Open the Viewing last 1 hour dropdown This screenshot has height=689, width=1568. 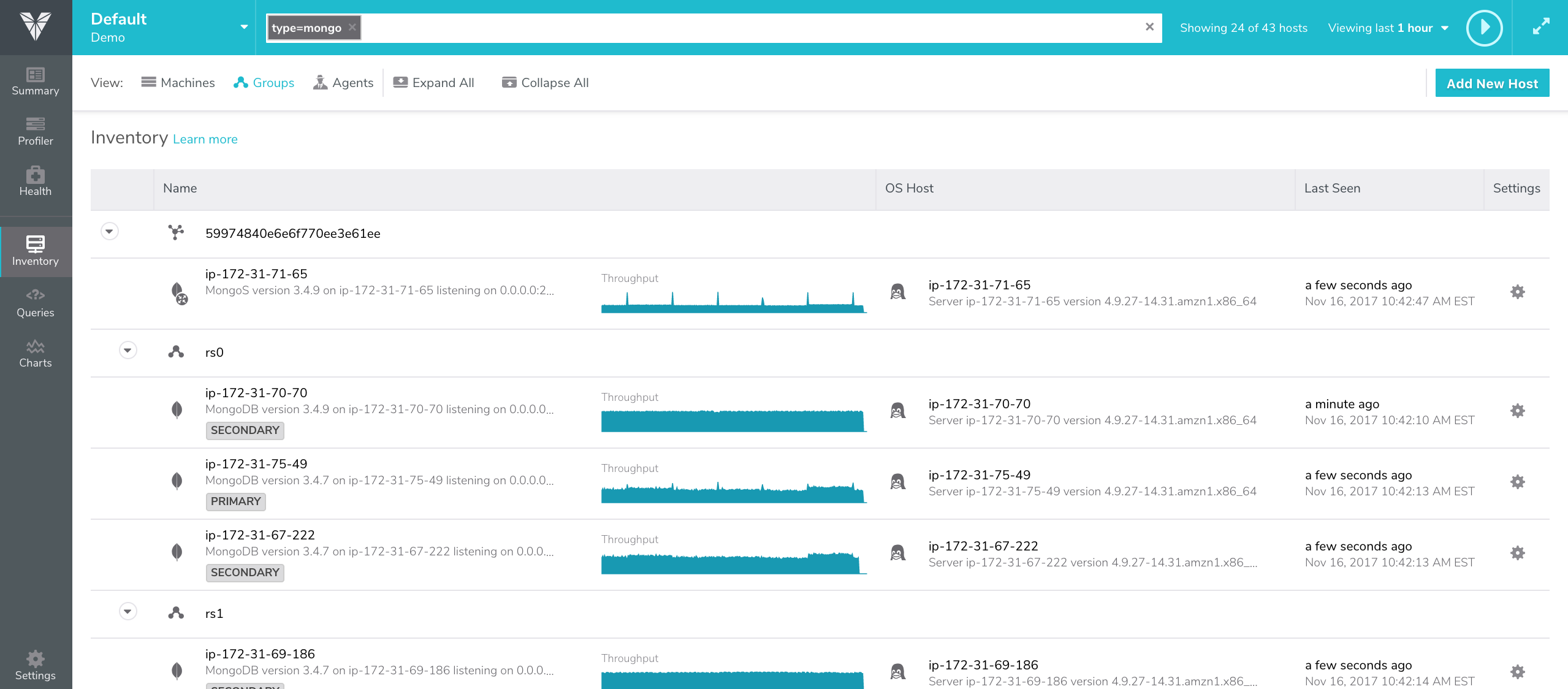[x=1388, y=28]
